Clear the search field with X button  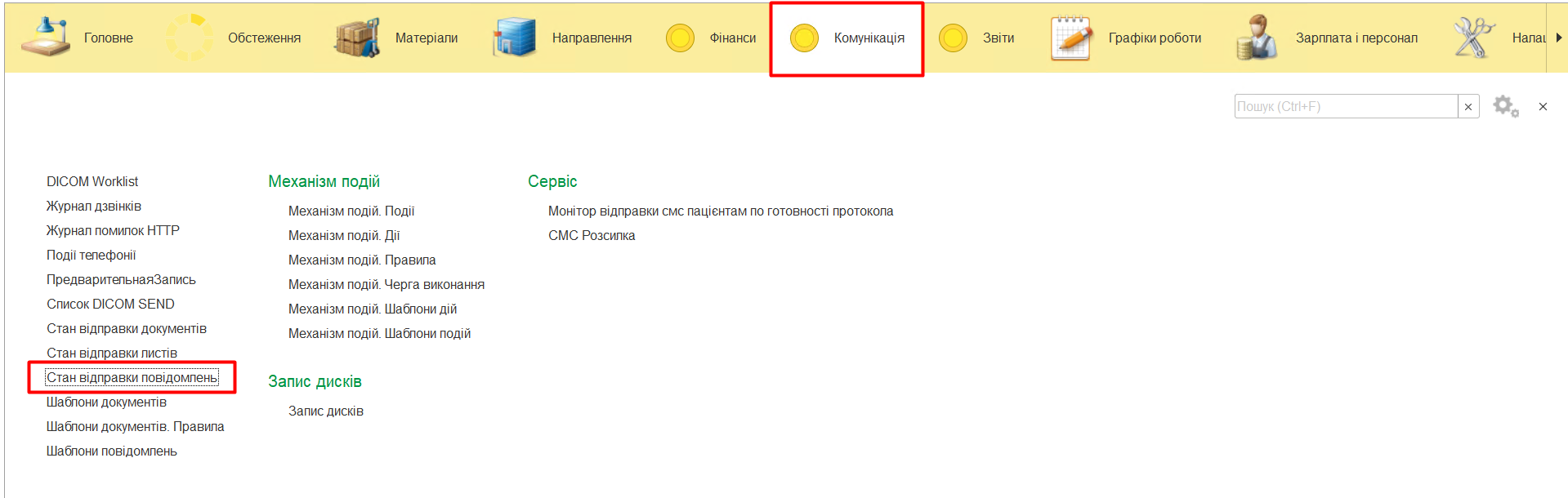1468,107
